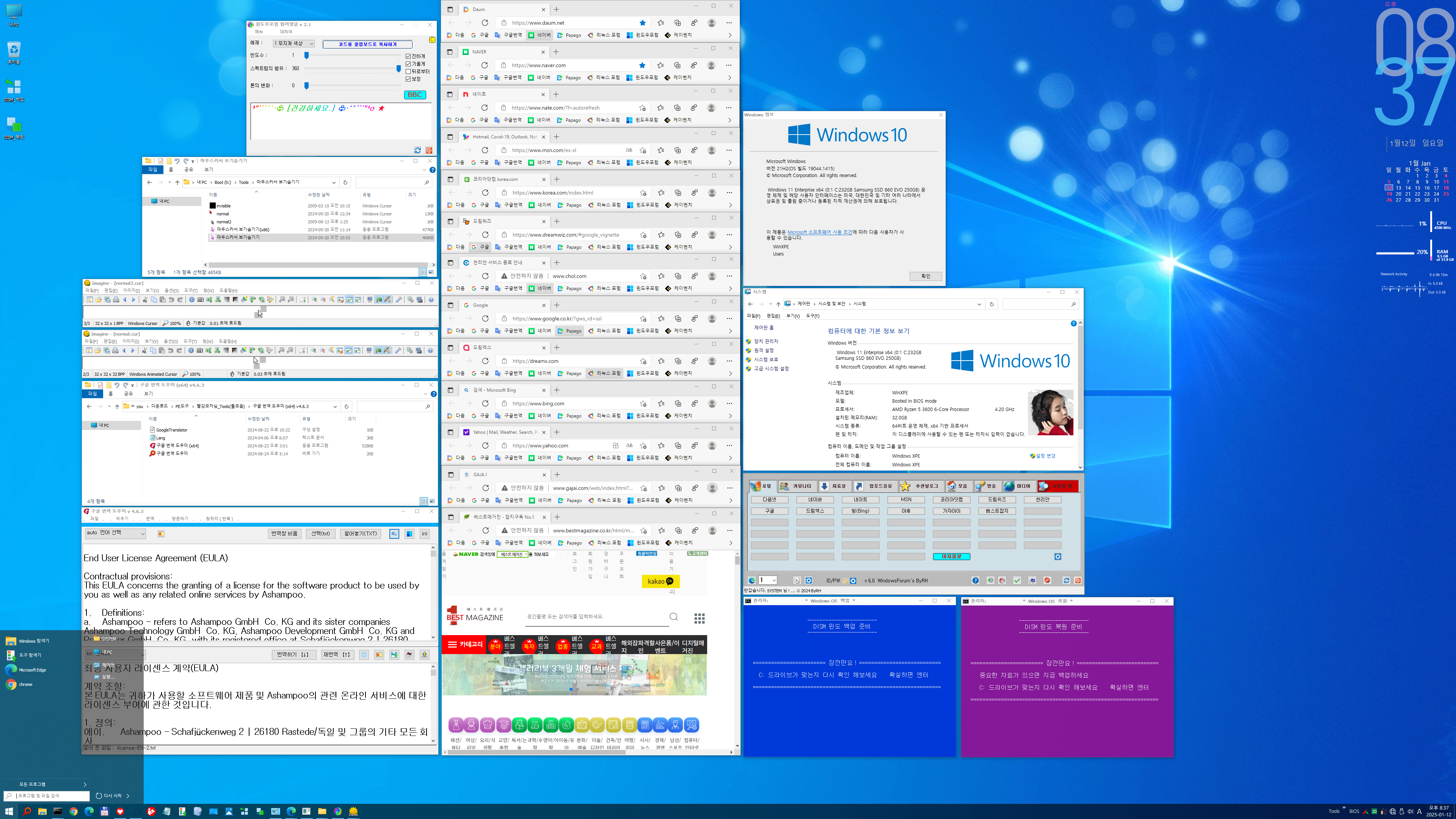Click the 톤의 변화 slider handle
Viewport: 1456px width, 819px height.
(x=306, y=86)
